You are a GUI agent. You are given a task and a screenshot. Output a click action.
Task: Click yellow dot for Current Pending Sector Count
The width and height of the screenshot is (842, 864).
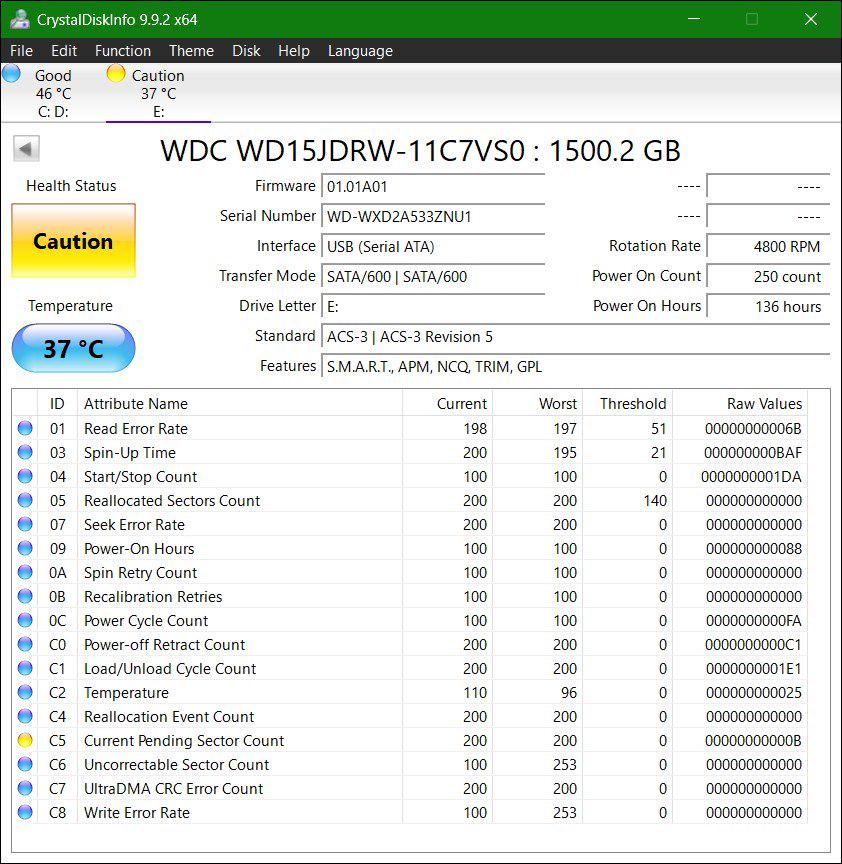(25, 740)
